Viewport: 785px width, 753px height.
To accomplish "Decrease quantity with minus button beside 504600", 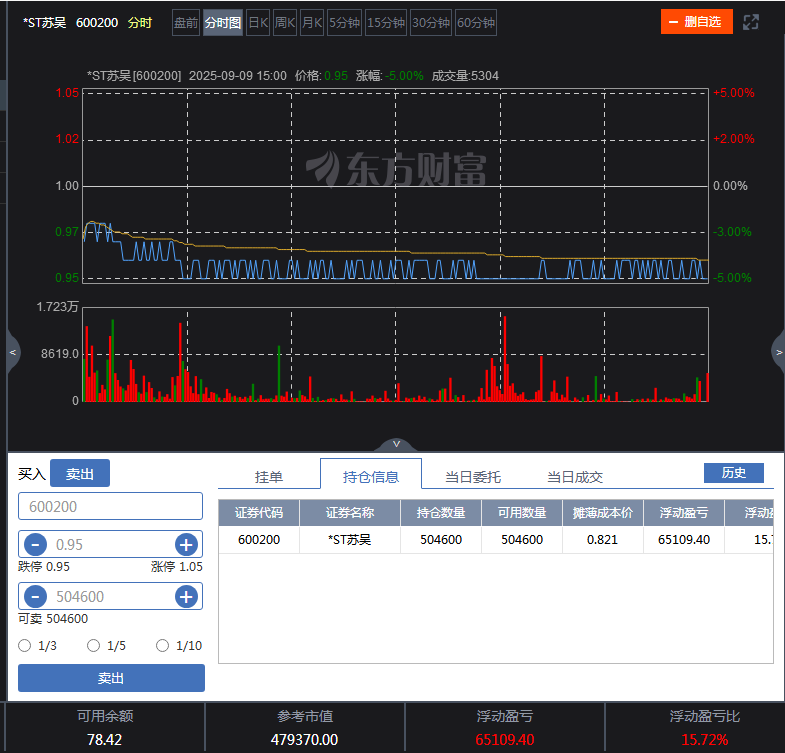I will coord(36,596).
